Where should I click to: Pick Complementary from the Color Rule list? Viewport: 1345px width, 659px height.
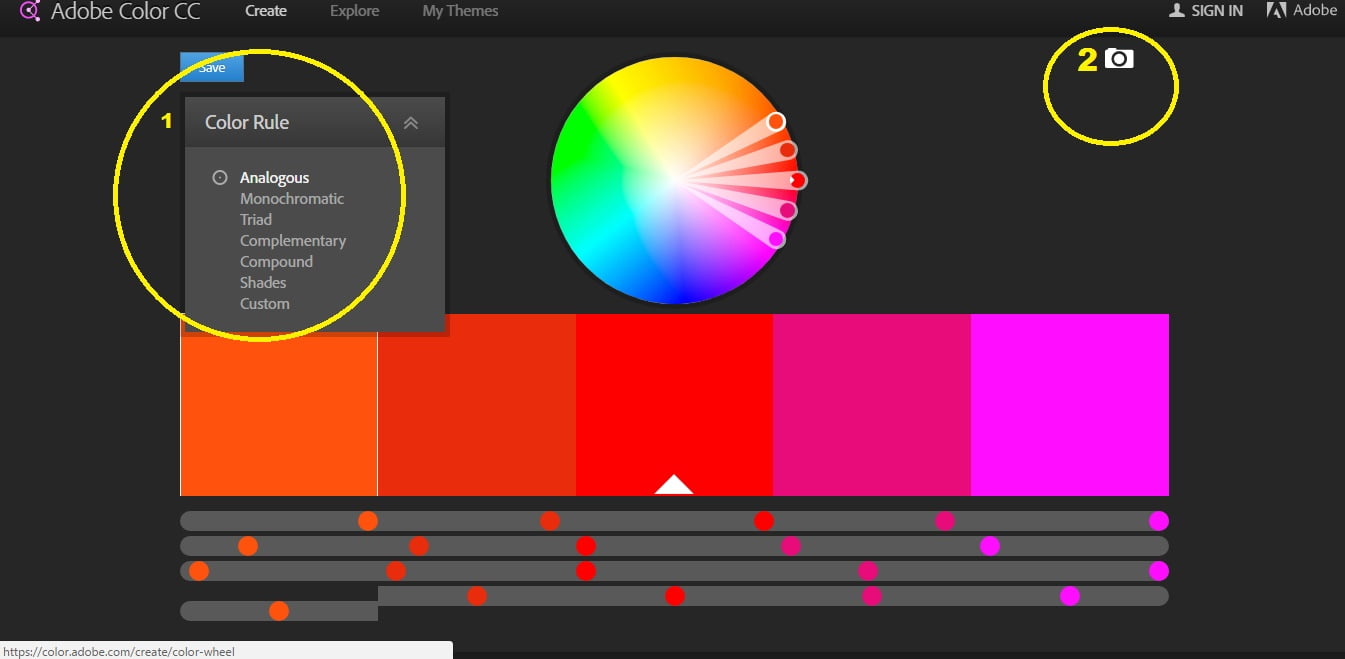pos(292,241)
